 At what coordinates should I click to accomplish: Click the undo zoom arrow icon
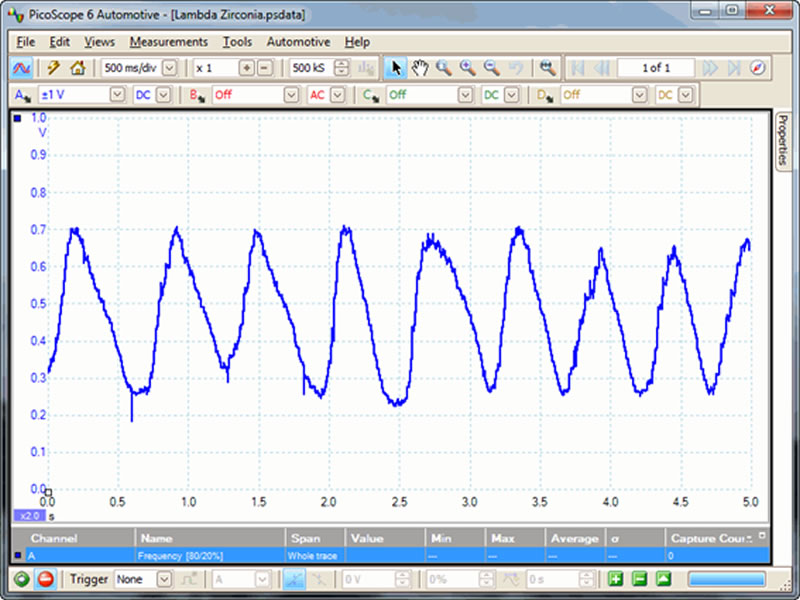coord(516,68)
